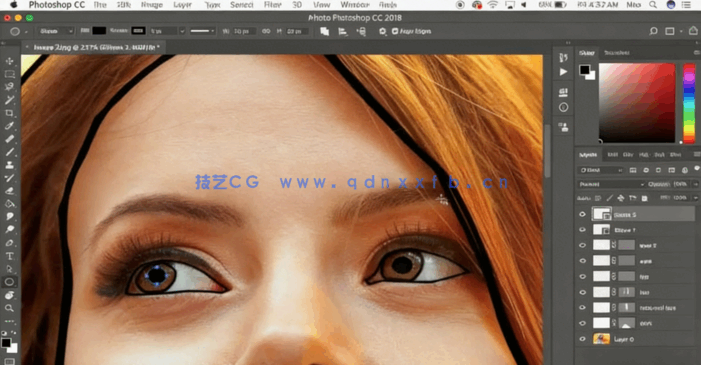Click the Stroke color swatch in options bar
The width and height of the screenshot is (701, 365).
click(138, 31)
